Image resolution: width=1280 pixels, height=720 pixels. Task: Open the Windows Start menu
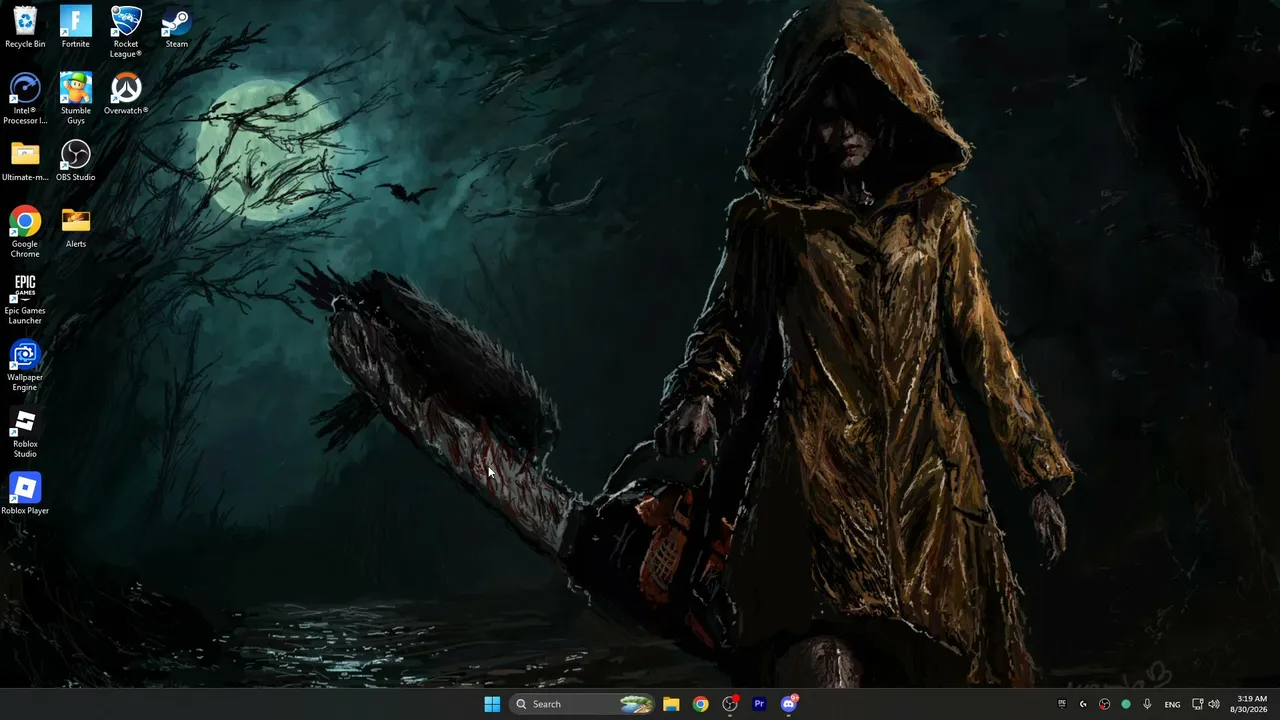pyautogui.click(x=492, y=704)
